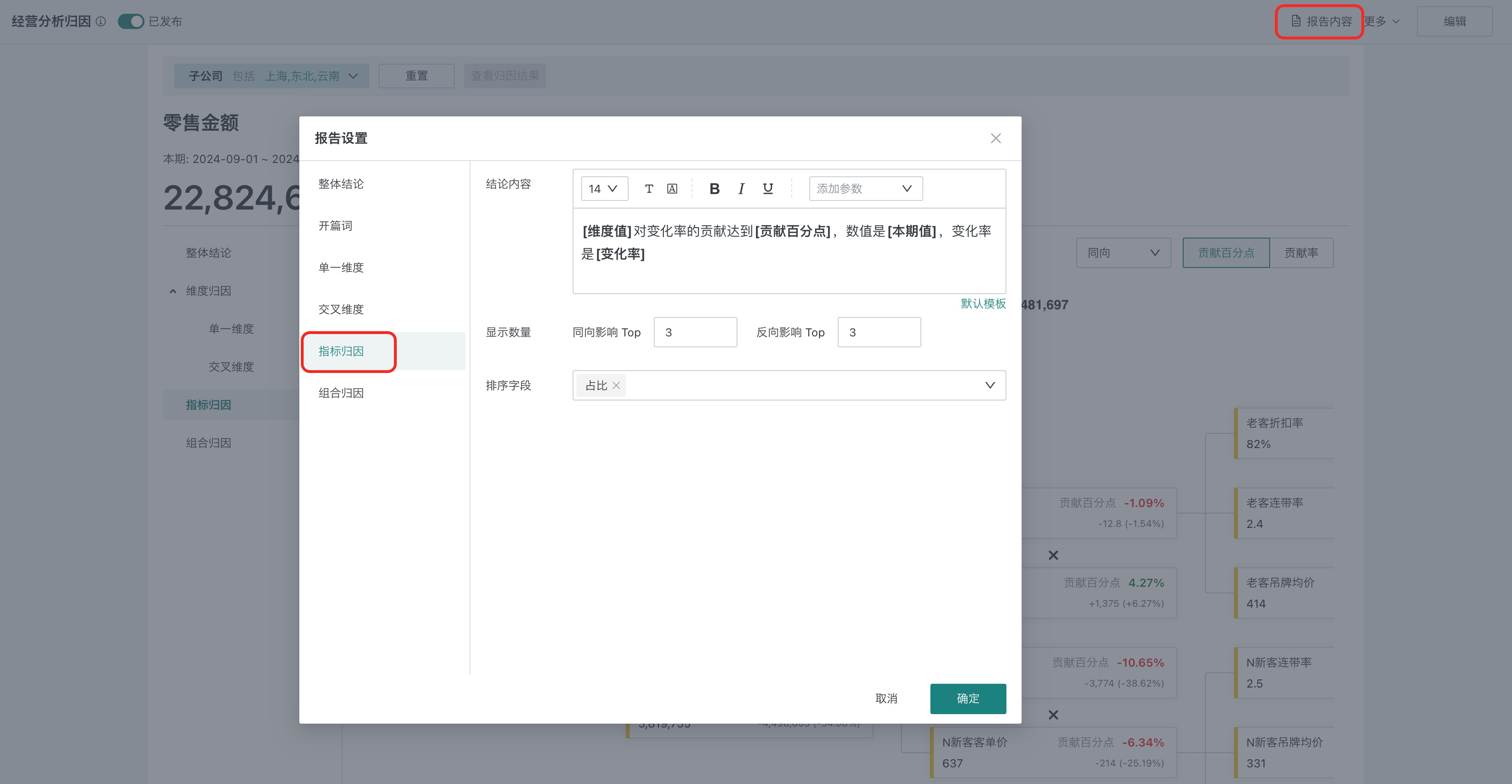The image size is (1512, 784).
Task: Click the -10.65% contribution value
Action: pos(1140,662)
